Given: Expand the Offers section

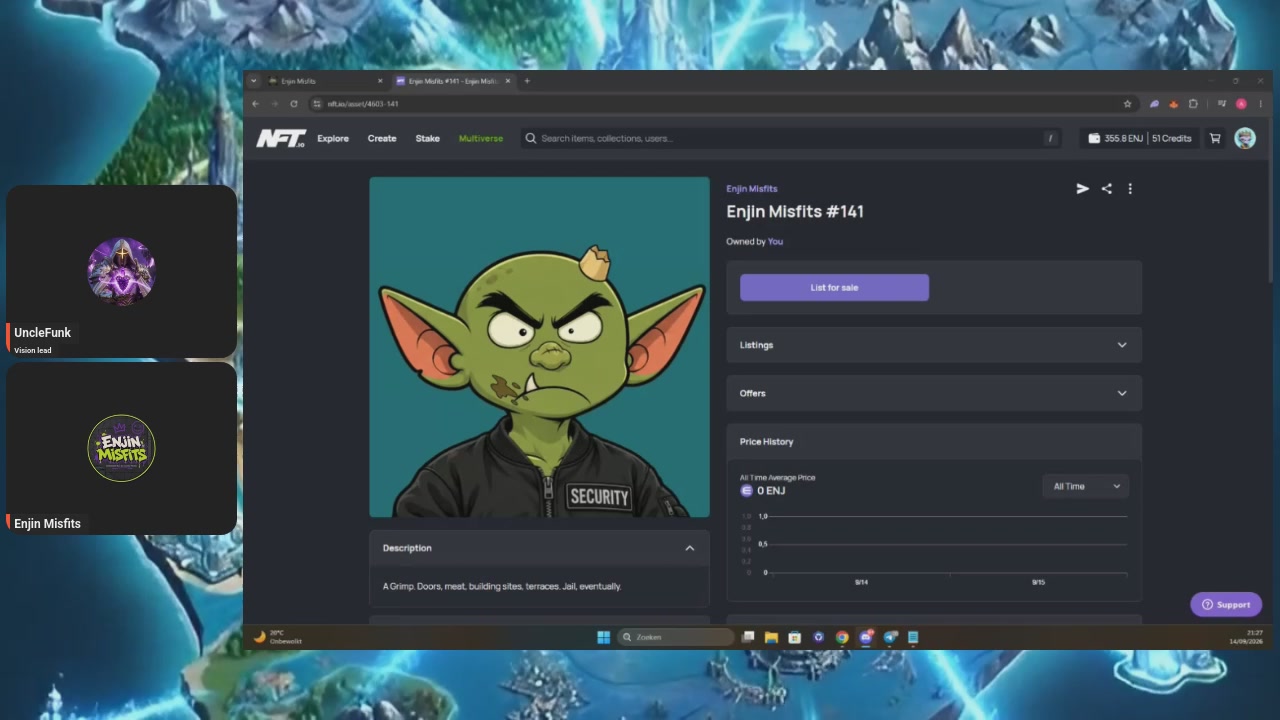Looking at the screenshot, I should (x=934, y=393).
